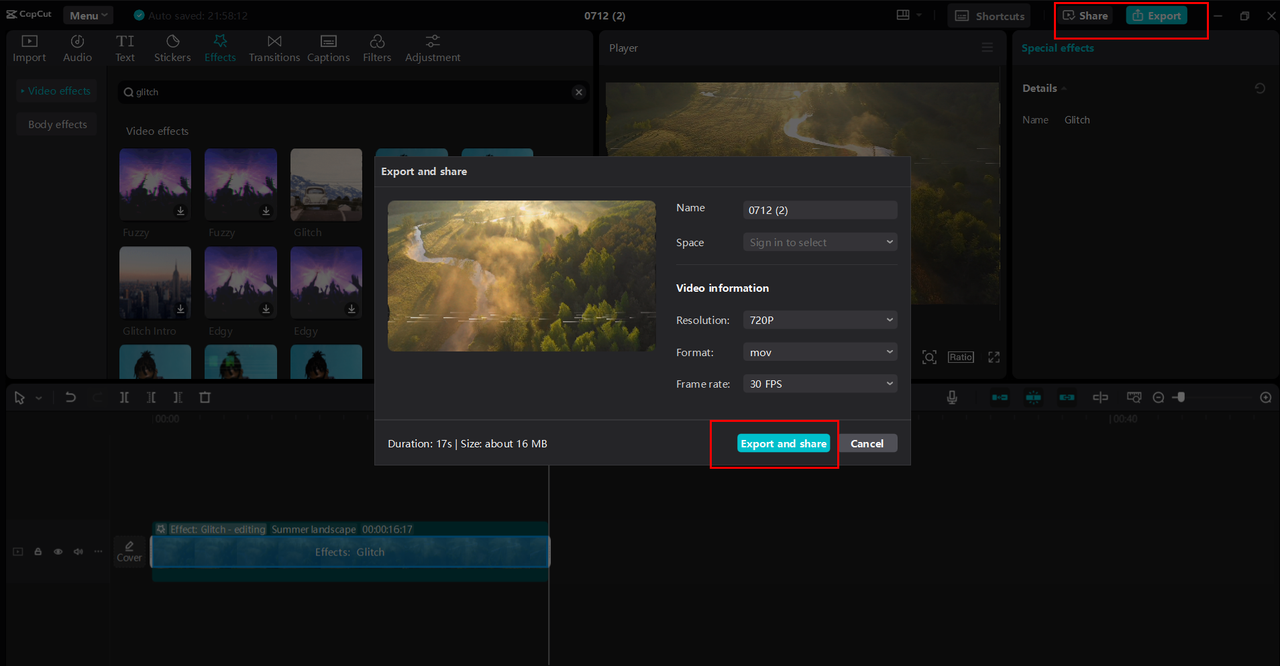Viewport: 1280px width, 666px height.
Task: Open the Transitions tab
Action: pos(274,48)
